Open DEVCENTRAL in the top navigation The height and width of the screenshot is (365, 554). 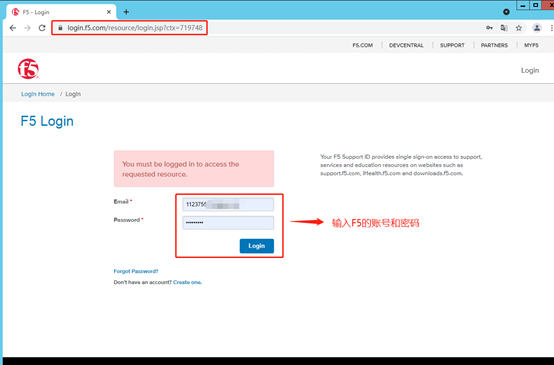point(406,45)
